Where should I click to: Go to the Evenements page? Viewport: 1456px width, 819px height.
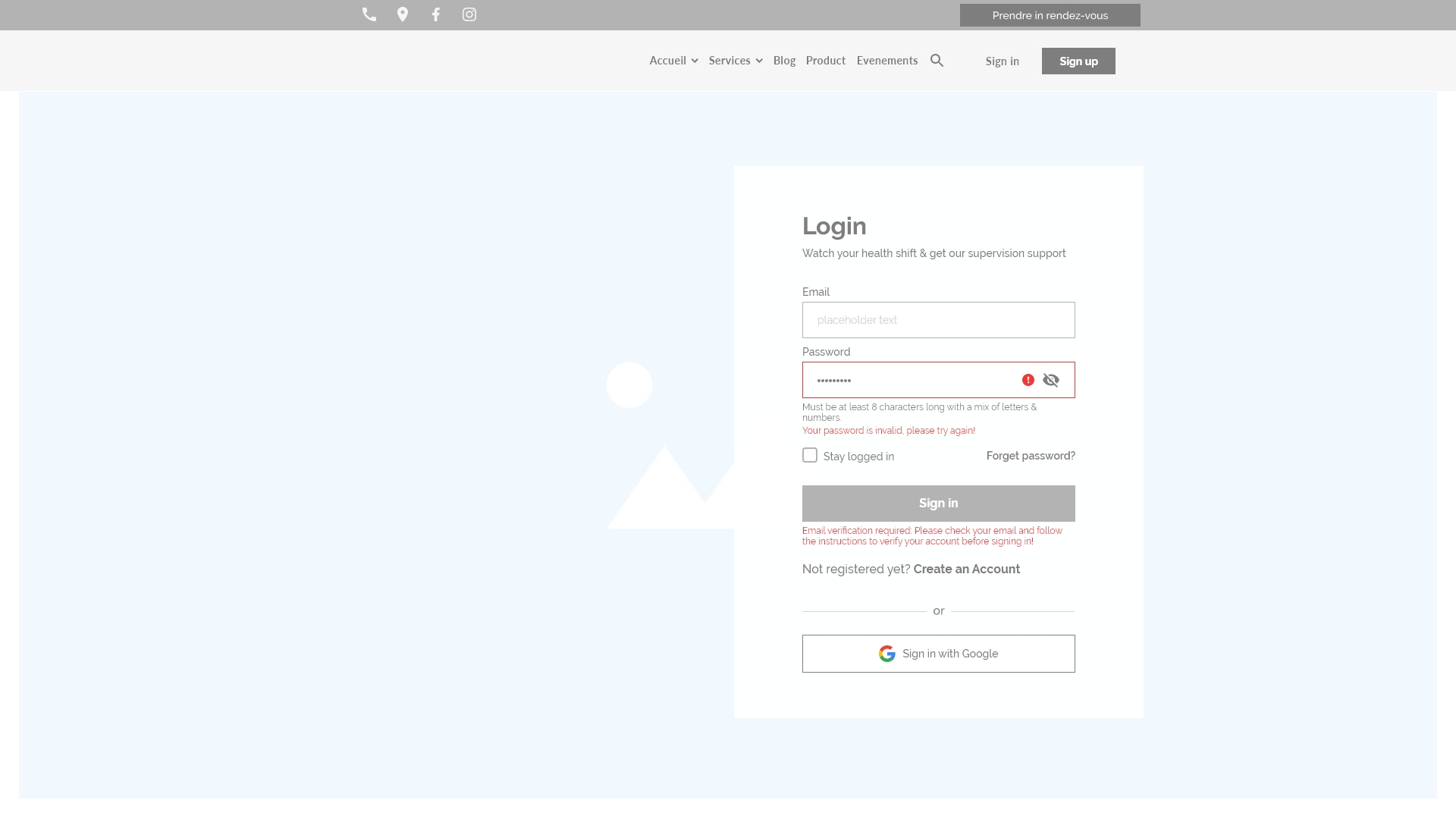887,61
